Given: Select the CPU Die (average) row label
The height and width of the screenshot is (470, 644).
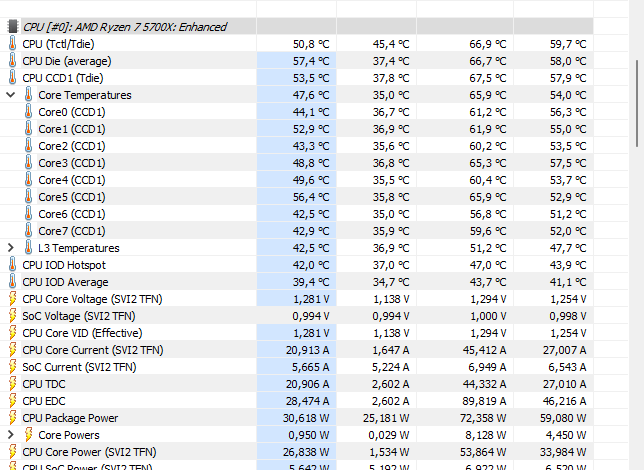Looking at the screenshot, I should (67, 61).
